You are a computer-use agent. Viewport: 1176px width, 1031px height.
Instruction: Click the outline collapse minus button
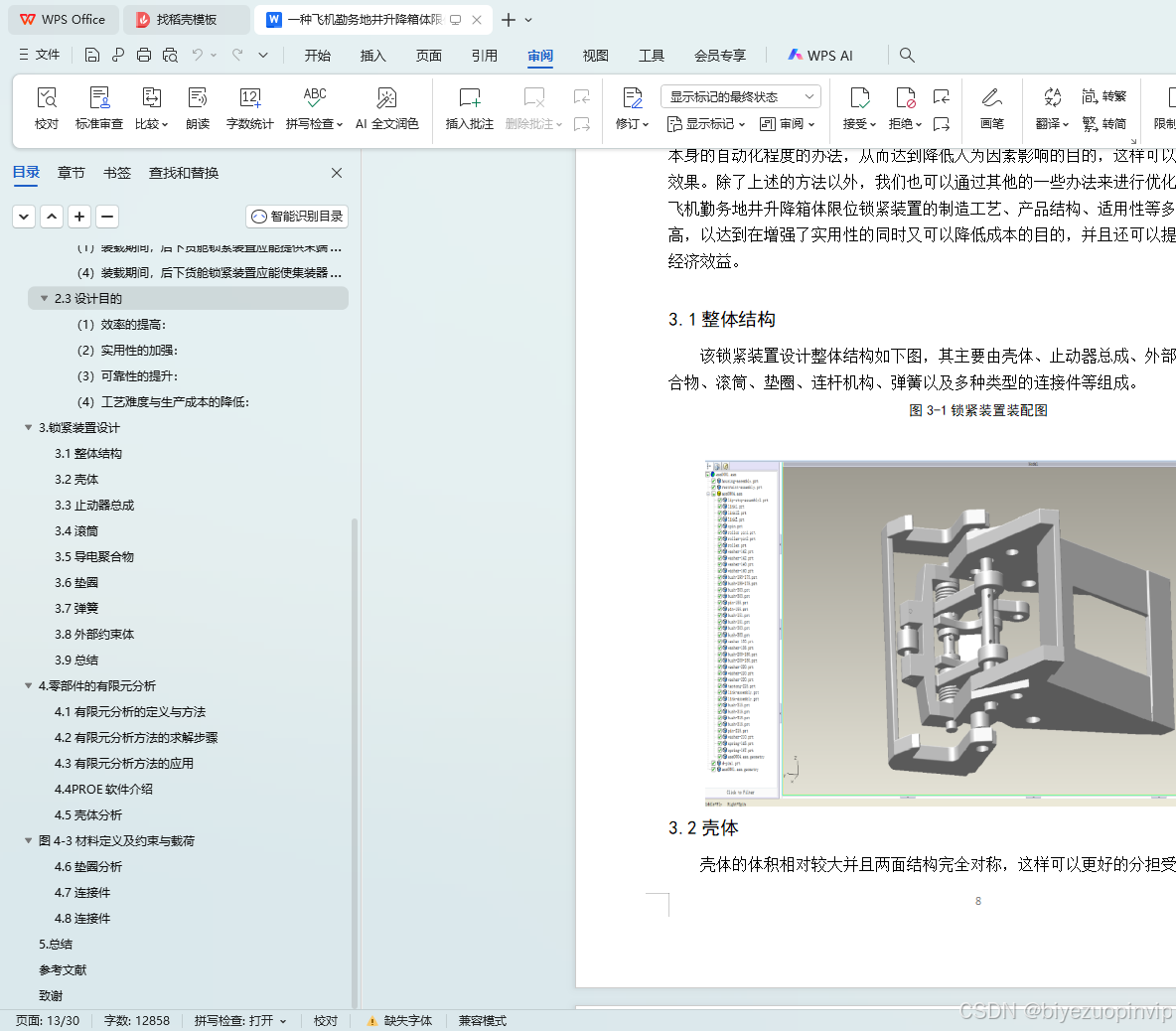(x=107, y=217)
